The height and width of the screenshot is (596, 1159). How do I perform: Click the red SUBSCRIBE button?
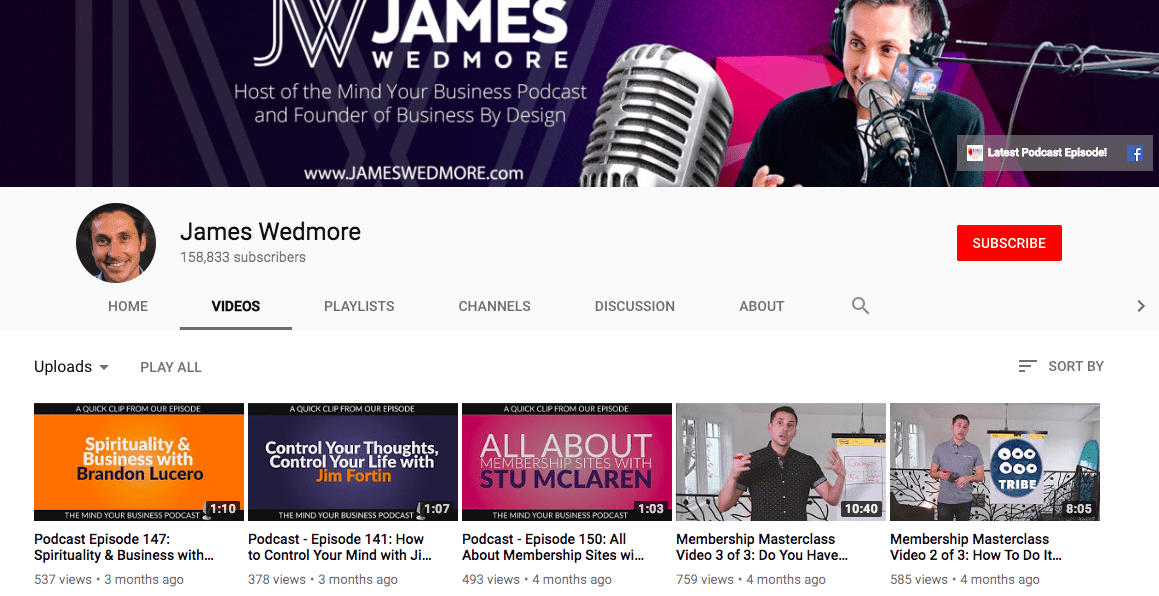tap(1009, 243)
